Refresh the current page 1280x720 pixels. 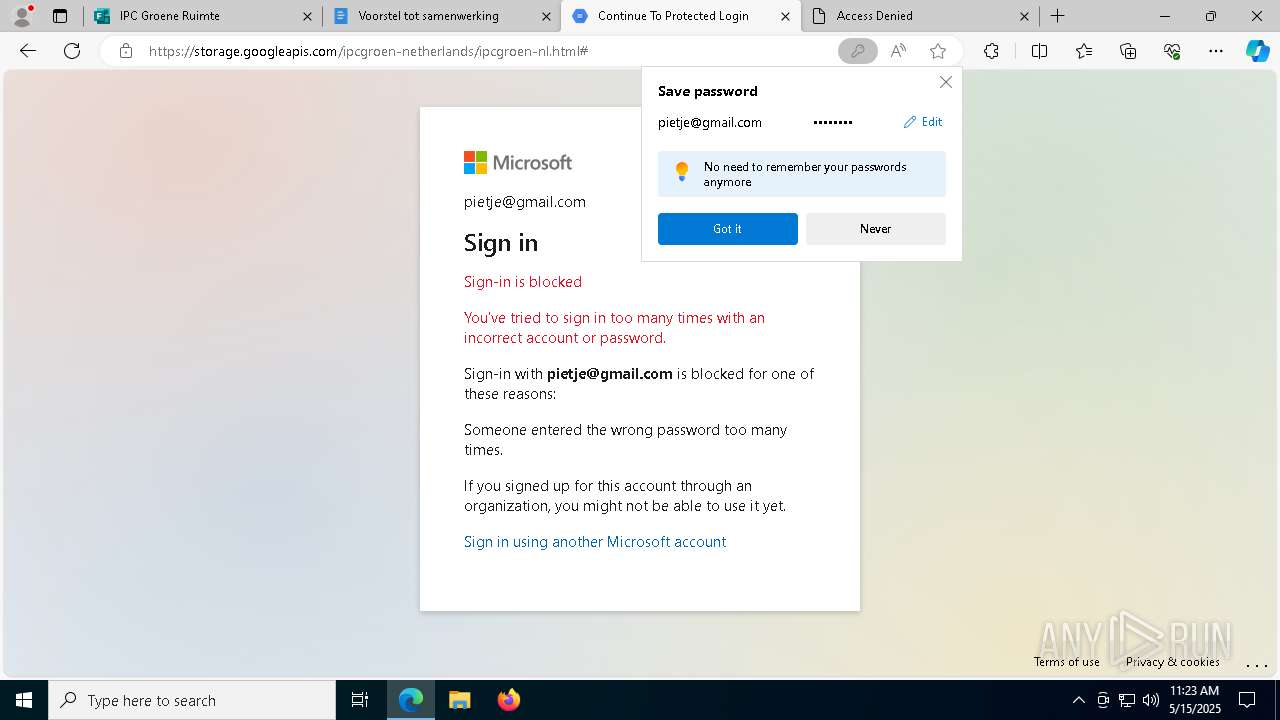coord(72,51)
